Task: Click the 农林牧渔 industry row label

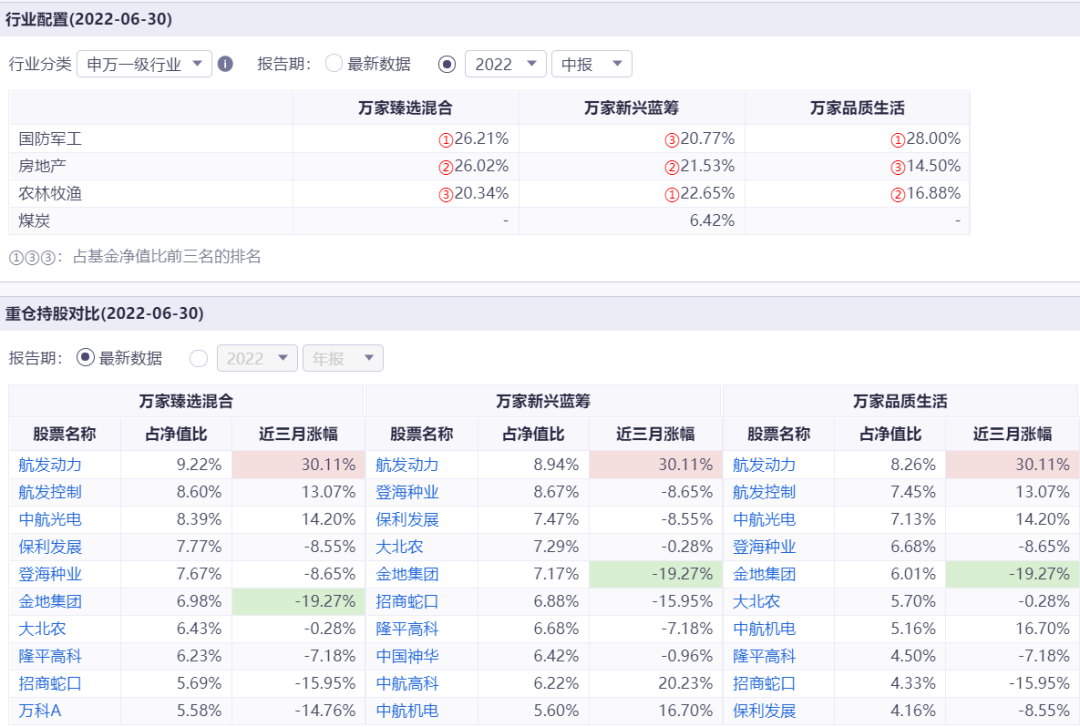Action: (50, 194)
